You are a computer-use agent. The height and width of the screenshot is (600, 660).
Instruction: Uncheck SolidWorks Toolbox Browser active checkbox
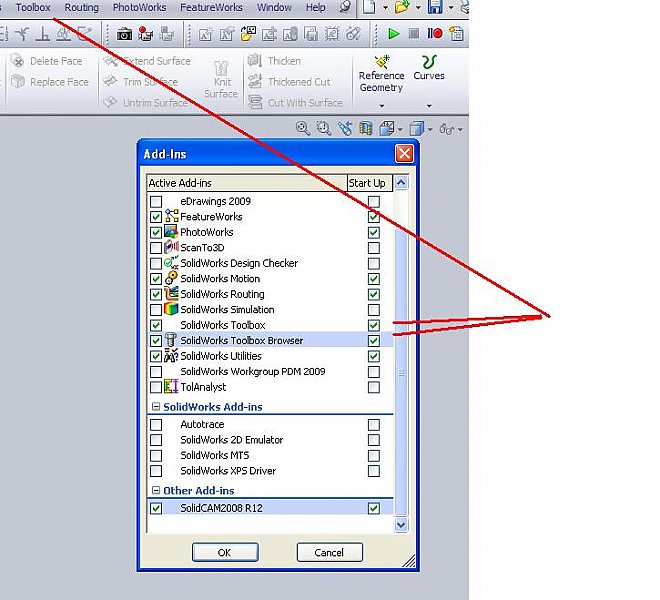point(156,341)
